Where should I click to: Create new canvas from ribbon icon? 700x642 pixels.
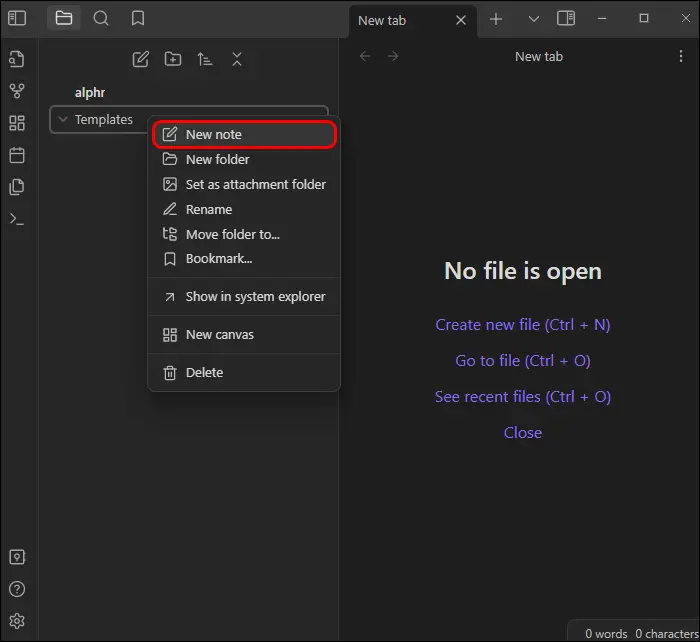[x=17, y=123]
